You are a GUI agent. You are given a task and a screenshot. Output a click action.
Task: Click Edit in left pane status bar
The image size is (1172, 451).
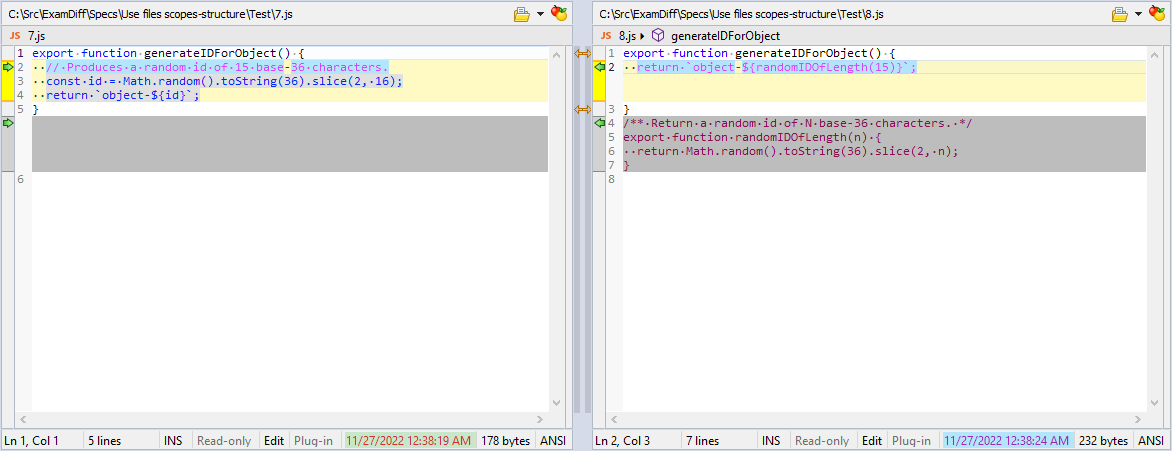pyautogui.click(x=274, y=441)
